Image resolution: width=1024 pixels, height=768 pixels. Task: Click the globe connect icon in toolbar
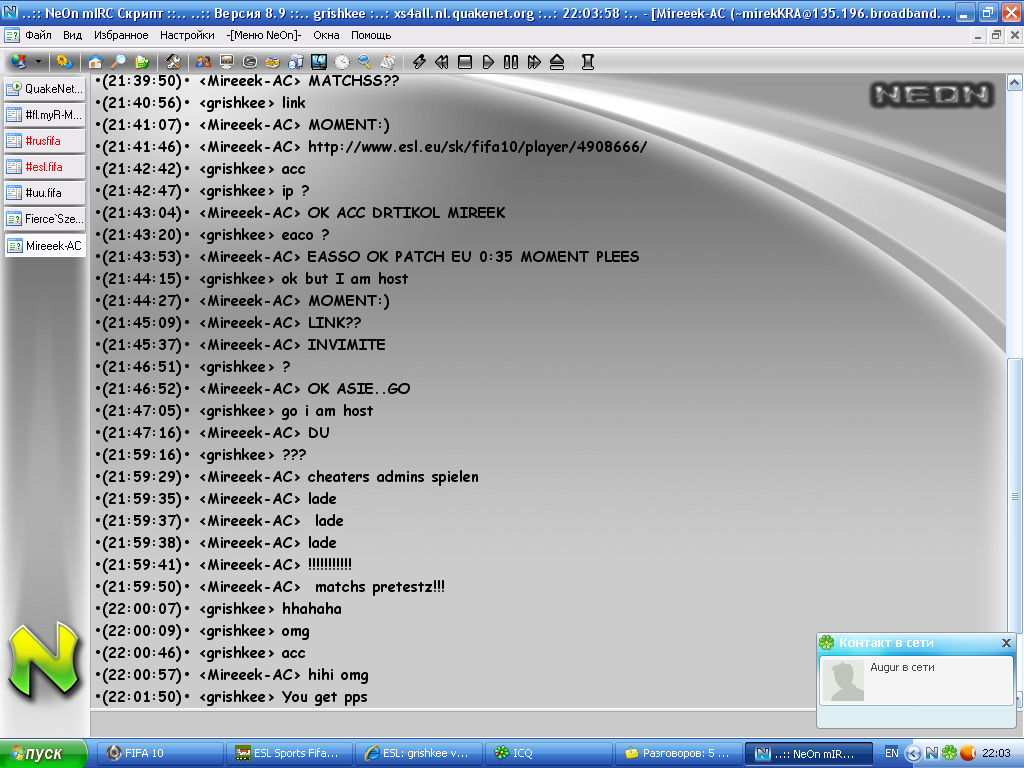tap(19, 62)
